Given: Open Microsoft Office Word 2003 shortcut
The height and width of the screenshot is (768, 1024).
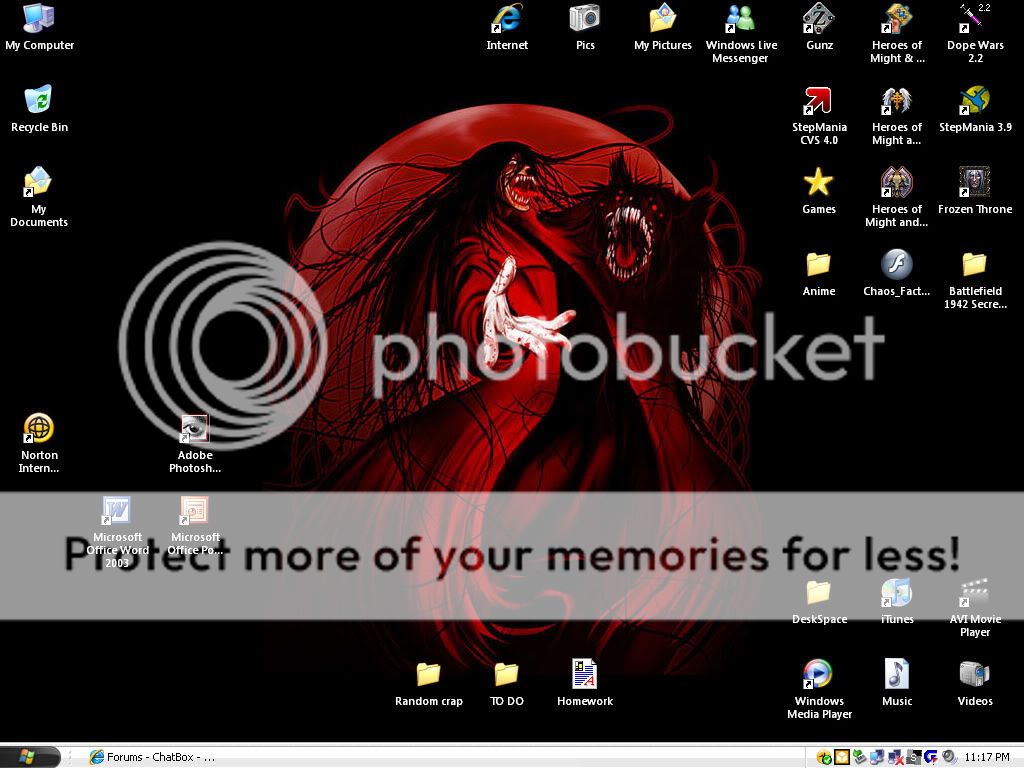Looking at the screenshot, I should 117,512.
